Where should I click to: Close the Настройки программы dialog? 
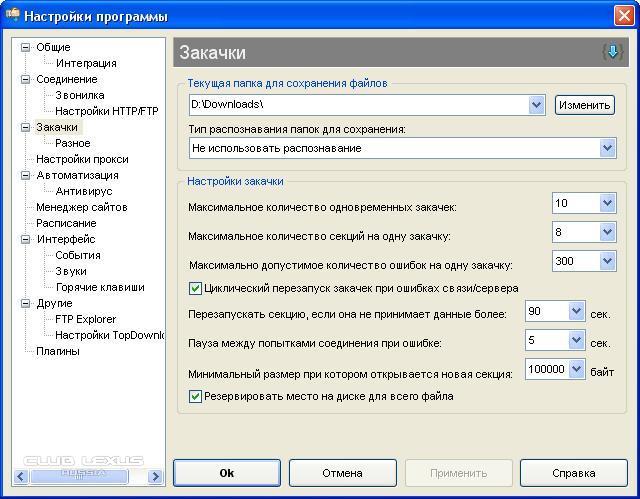[x=621, y=16]
